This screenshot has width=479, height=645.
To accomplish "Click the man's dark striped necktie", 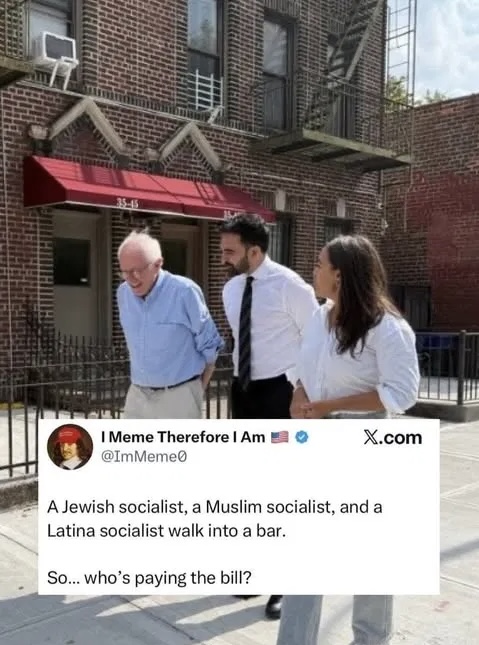I will click(245, 332).
